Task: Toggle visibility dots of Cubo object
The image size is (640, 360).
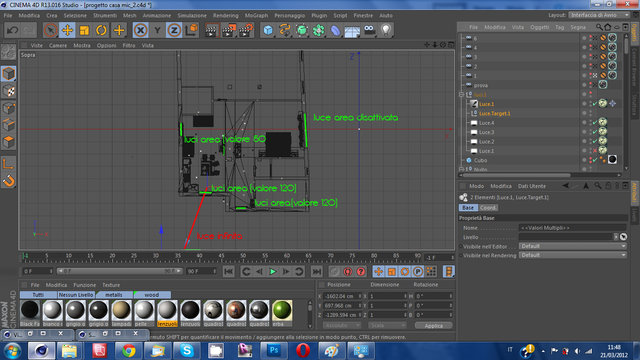Action: [x=590, y=160]
